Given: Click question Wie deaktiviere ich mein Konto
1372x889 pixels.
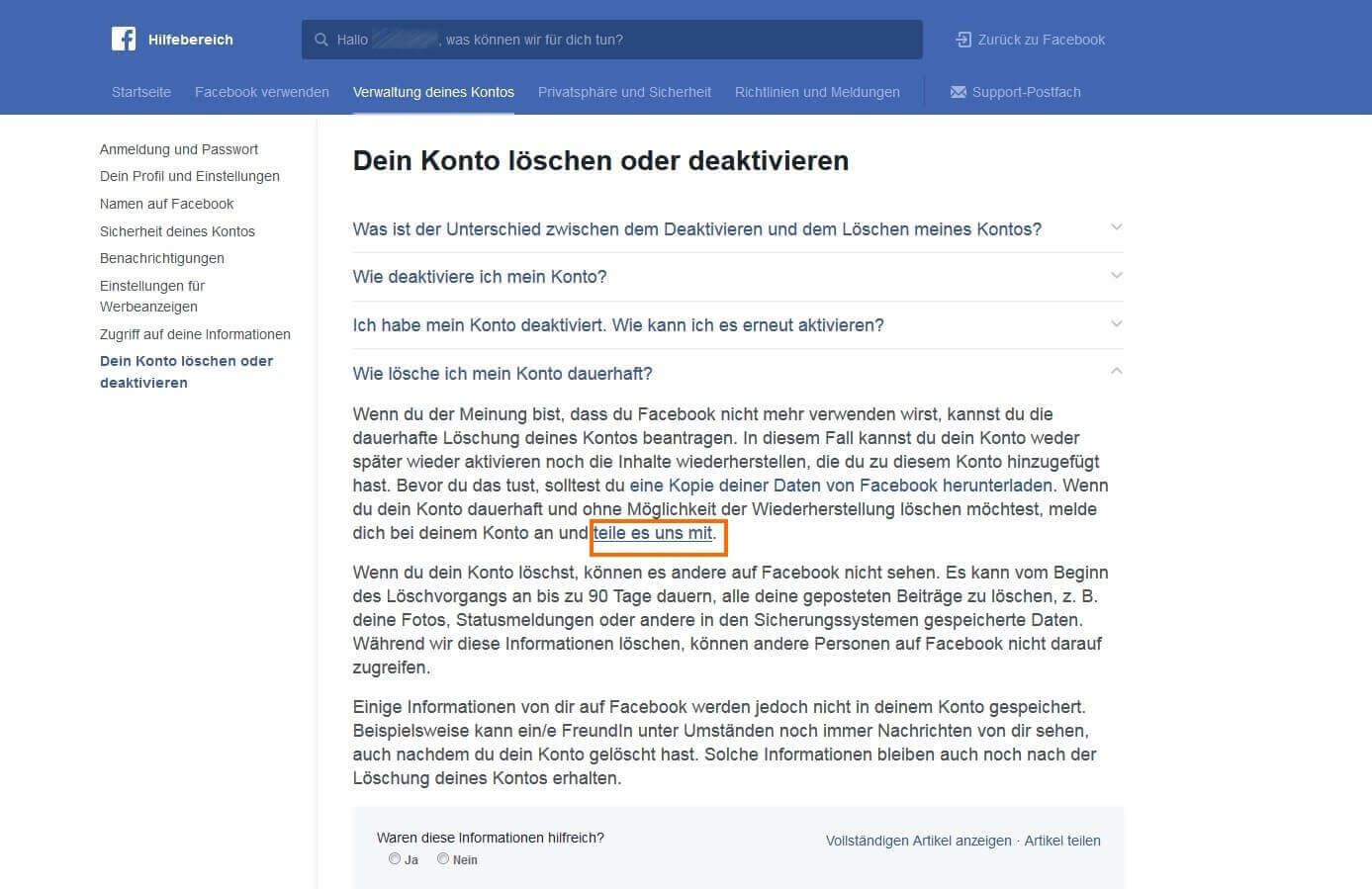Looking at the screenshot, I should tap(480, 277).
